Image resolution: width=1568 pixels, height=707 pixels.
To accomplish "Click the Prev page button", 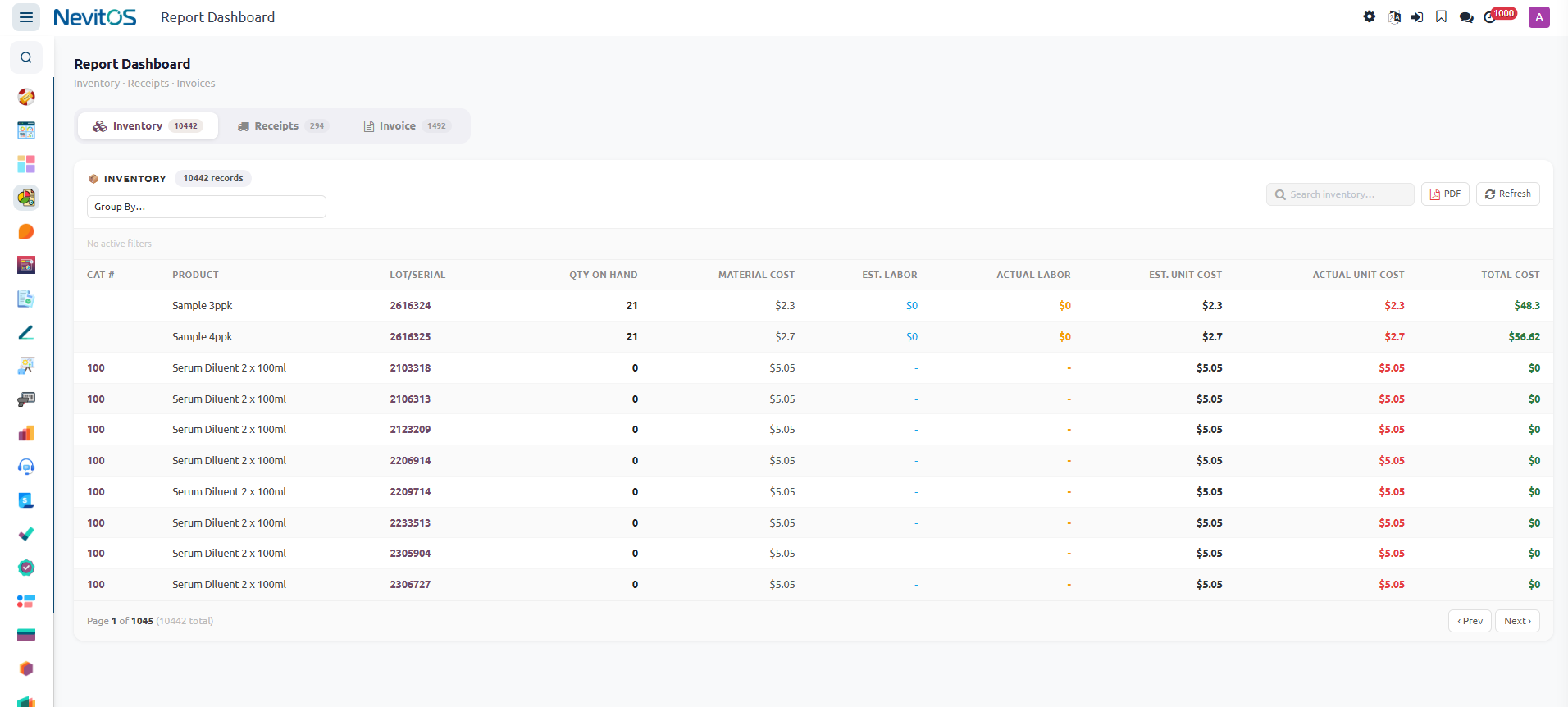I will coord(1470,621).
